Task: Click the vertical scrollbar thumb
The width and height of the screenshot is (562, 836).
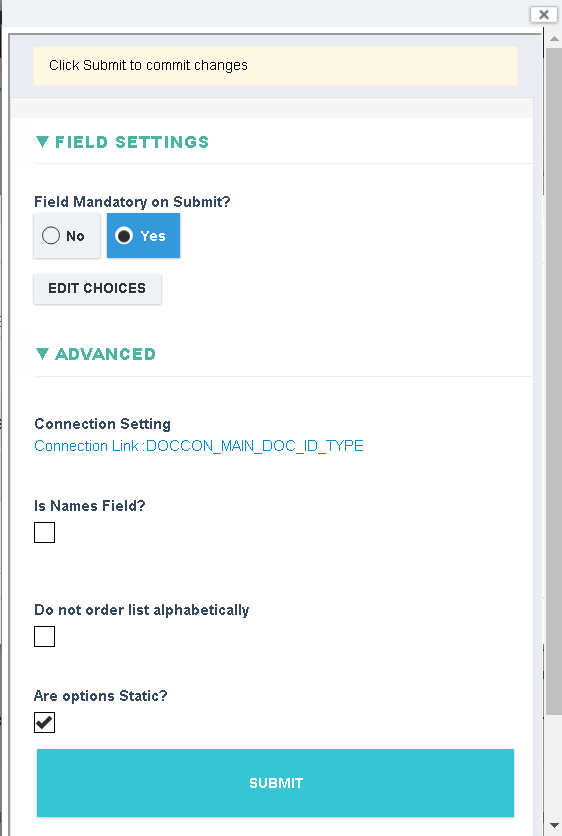Action: click(x=553, y=381)
